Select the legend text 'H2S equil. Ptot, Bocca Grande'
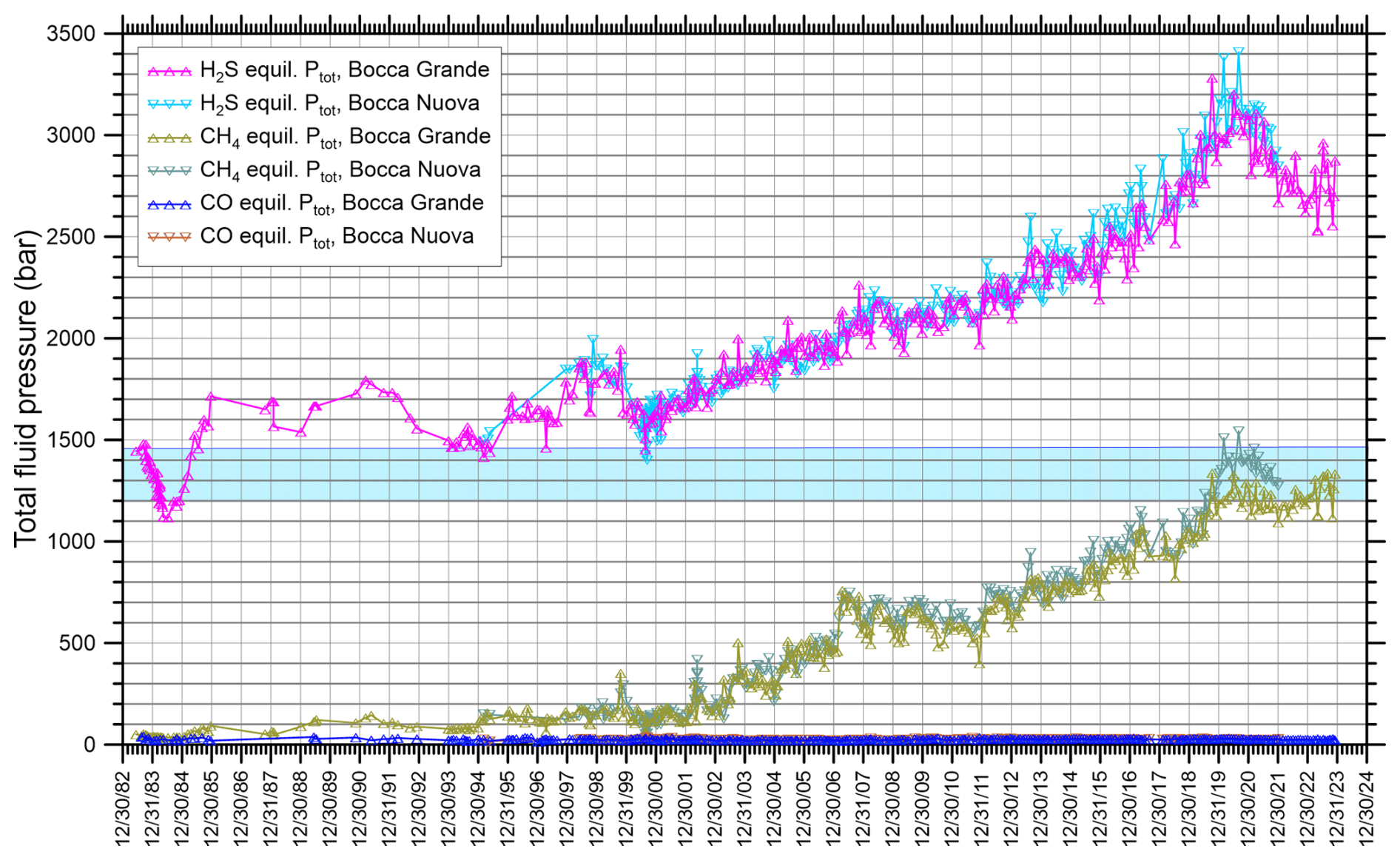 tap(345, 70)
